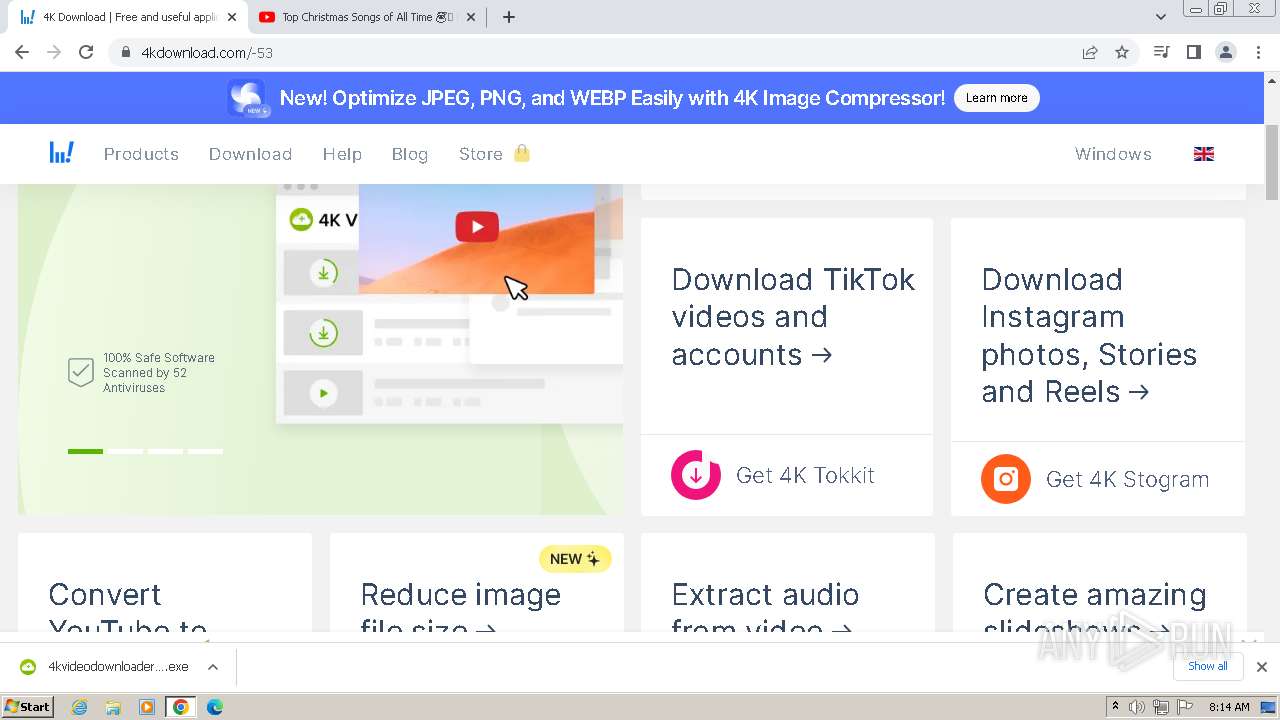Image resolution: width=1280 pixels, height=720 pixels.
Task: Play the YouTube video in the slide
Action: click(477, 227)
